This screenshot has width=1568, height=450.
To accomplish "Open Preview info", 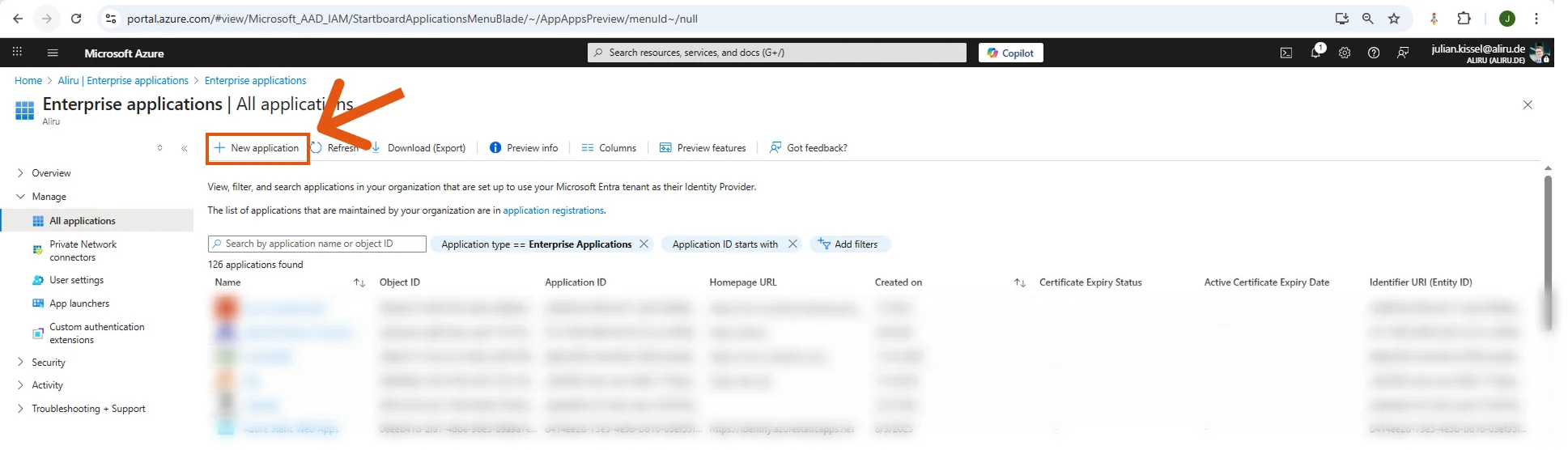I will click(524, 148).
